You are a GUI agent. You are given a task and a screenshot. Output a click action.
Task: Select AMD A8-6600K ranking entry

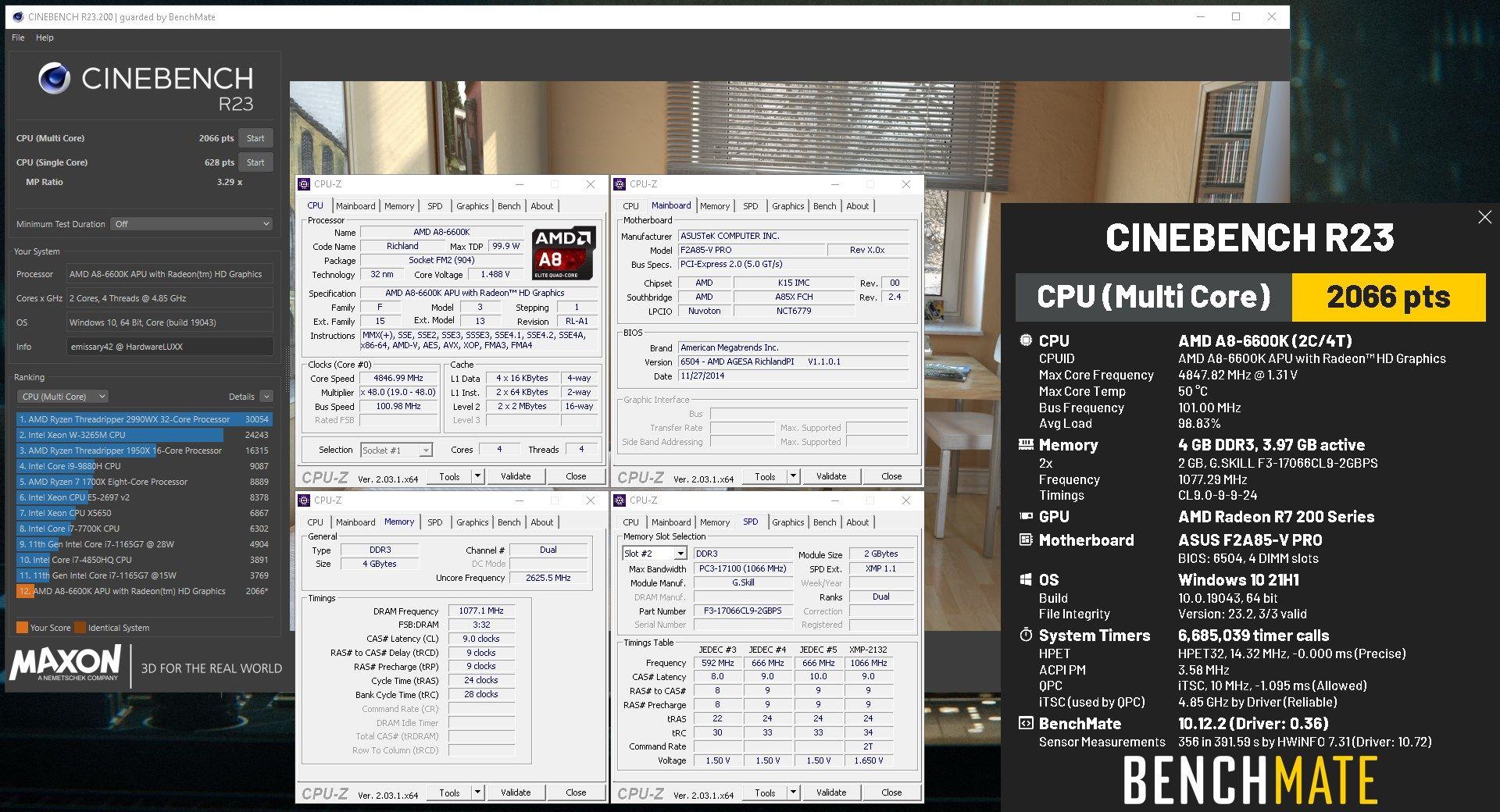click(x=144, y=591)
